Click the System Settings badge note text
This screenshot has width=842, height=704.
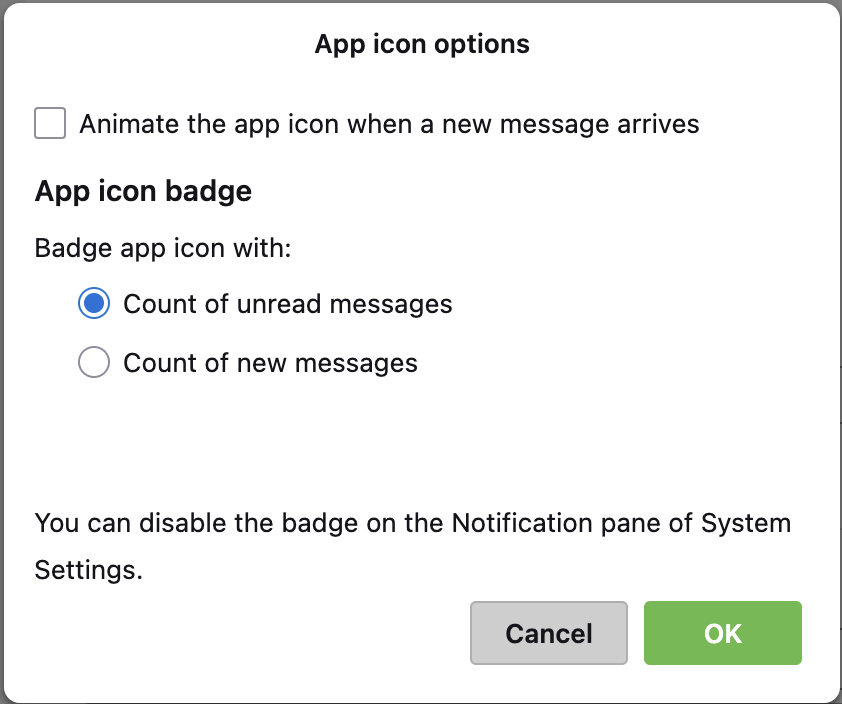pos(412,523)
